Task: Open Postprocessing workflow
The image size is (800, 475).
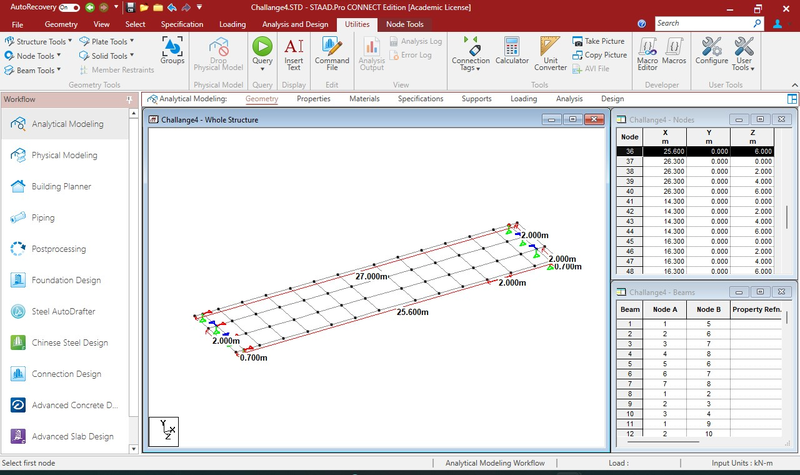Action: pyautogui.click(x=59, y=248)
